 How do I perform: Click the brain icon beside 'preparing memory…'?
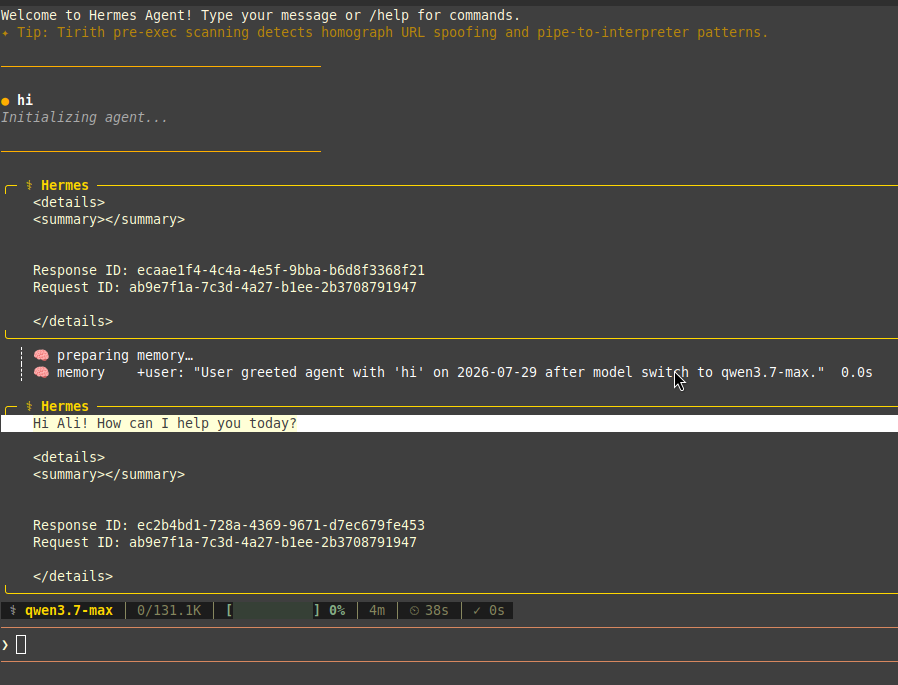pyautogui.click(x=41, y=355)
